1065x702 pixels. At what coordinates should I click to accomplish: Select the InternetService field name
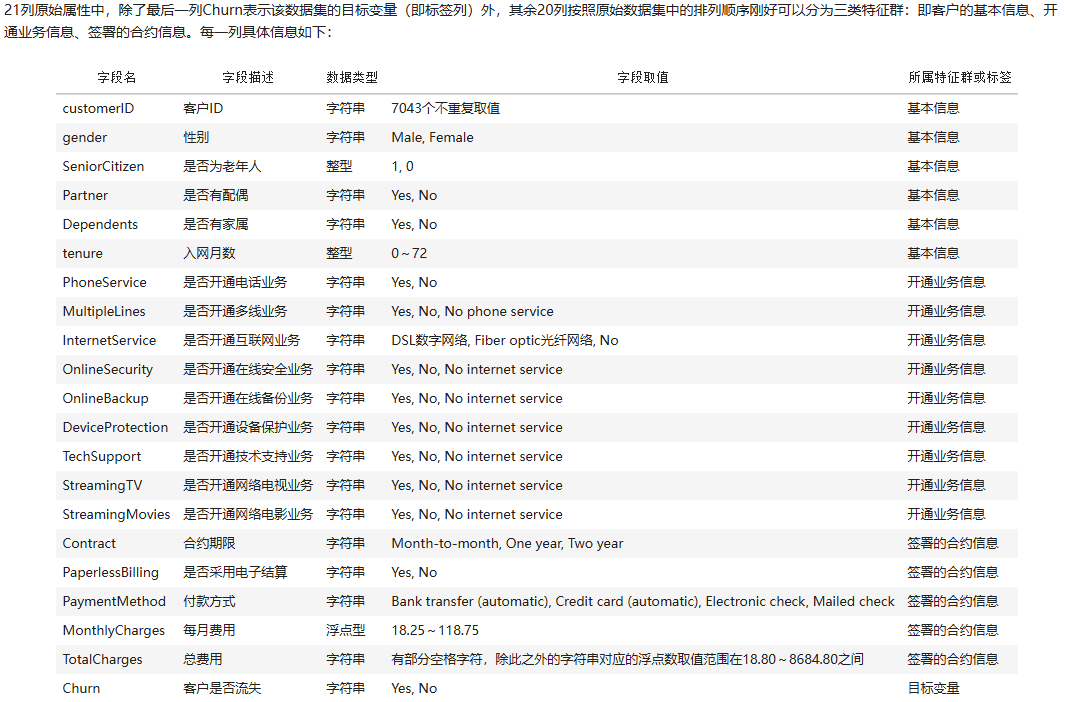[x=109, y=341]
